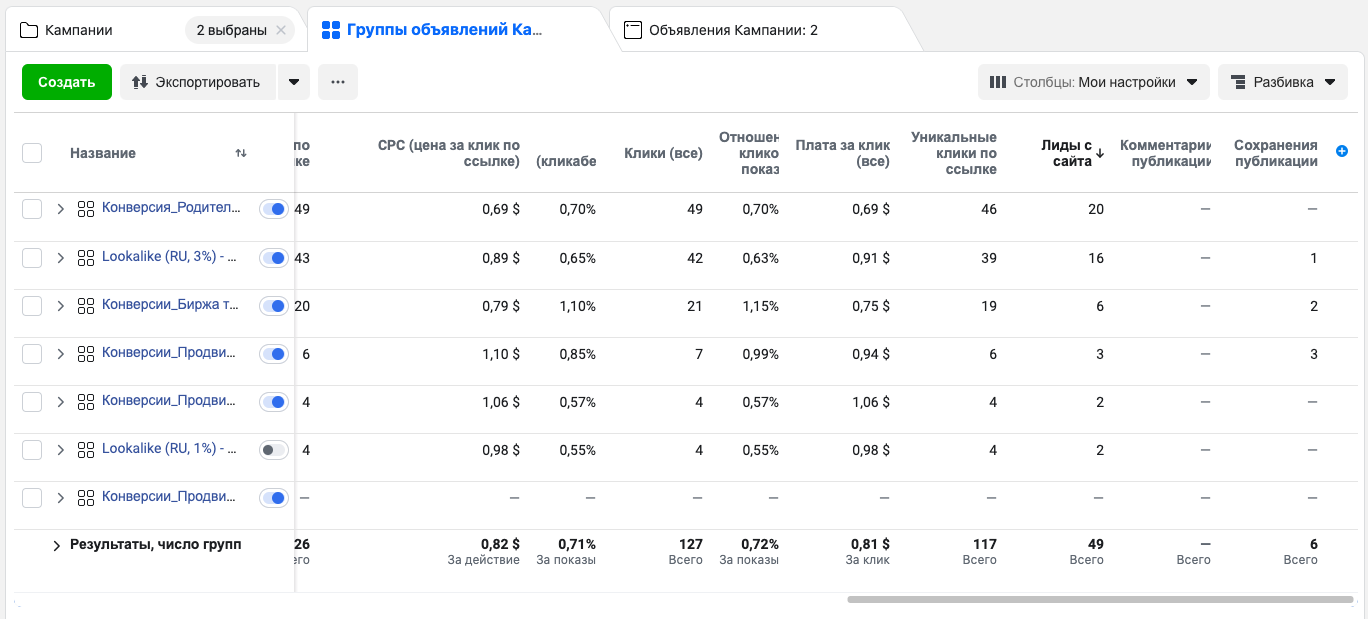Click the ad set icon beside Lookalike (RU, 1%)
This screenshot has width=1368, height=619.
point(86,449)
